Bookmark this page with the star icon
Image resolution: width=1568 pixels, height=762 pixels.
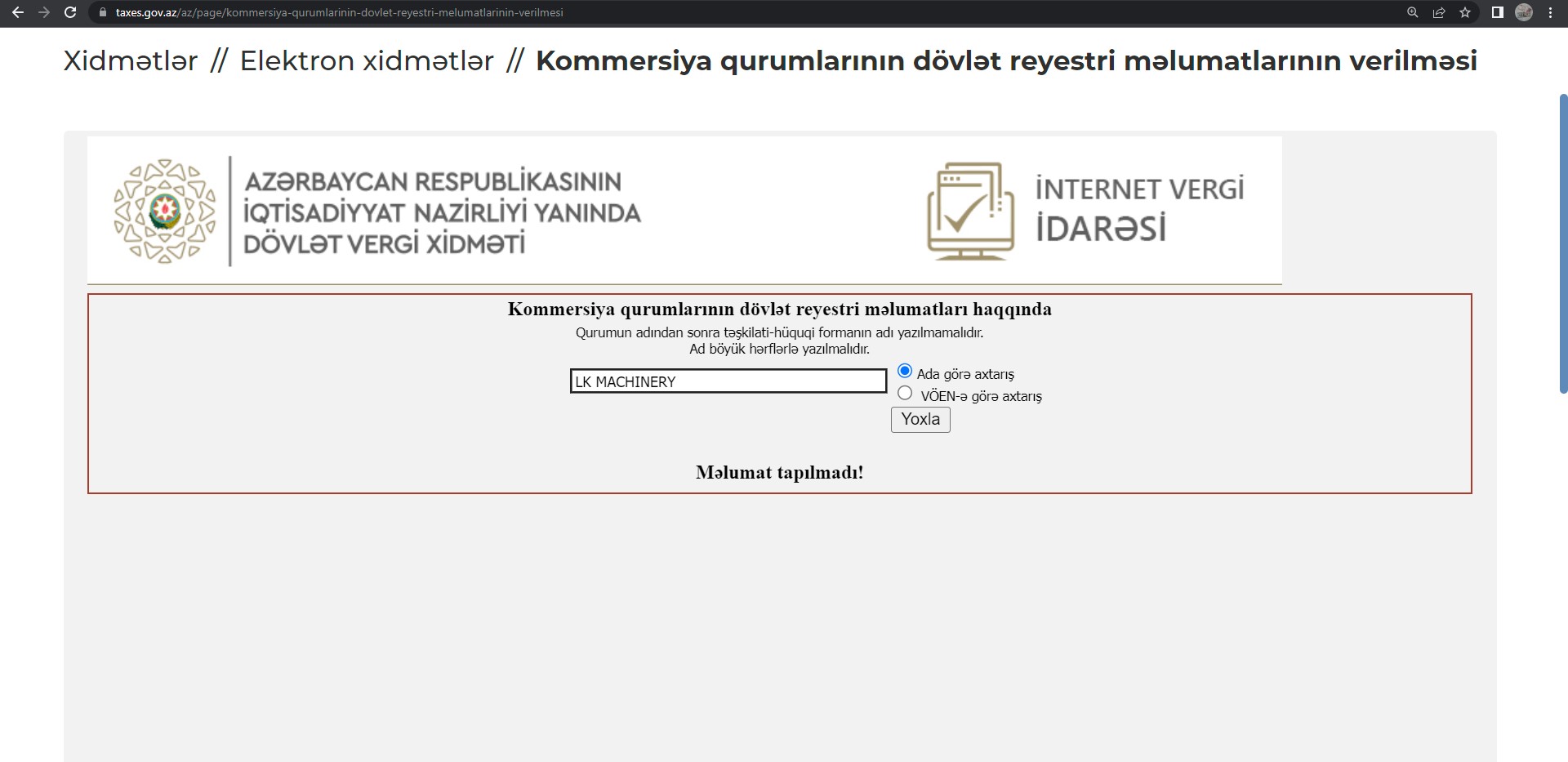pyautogui.click(x=1465, y=12)
